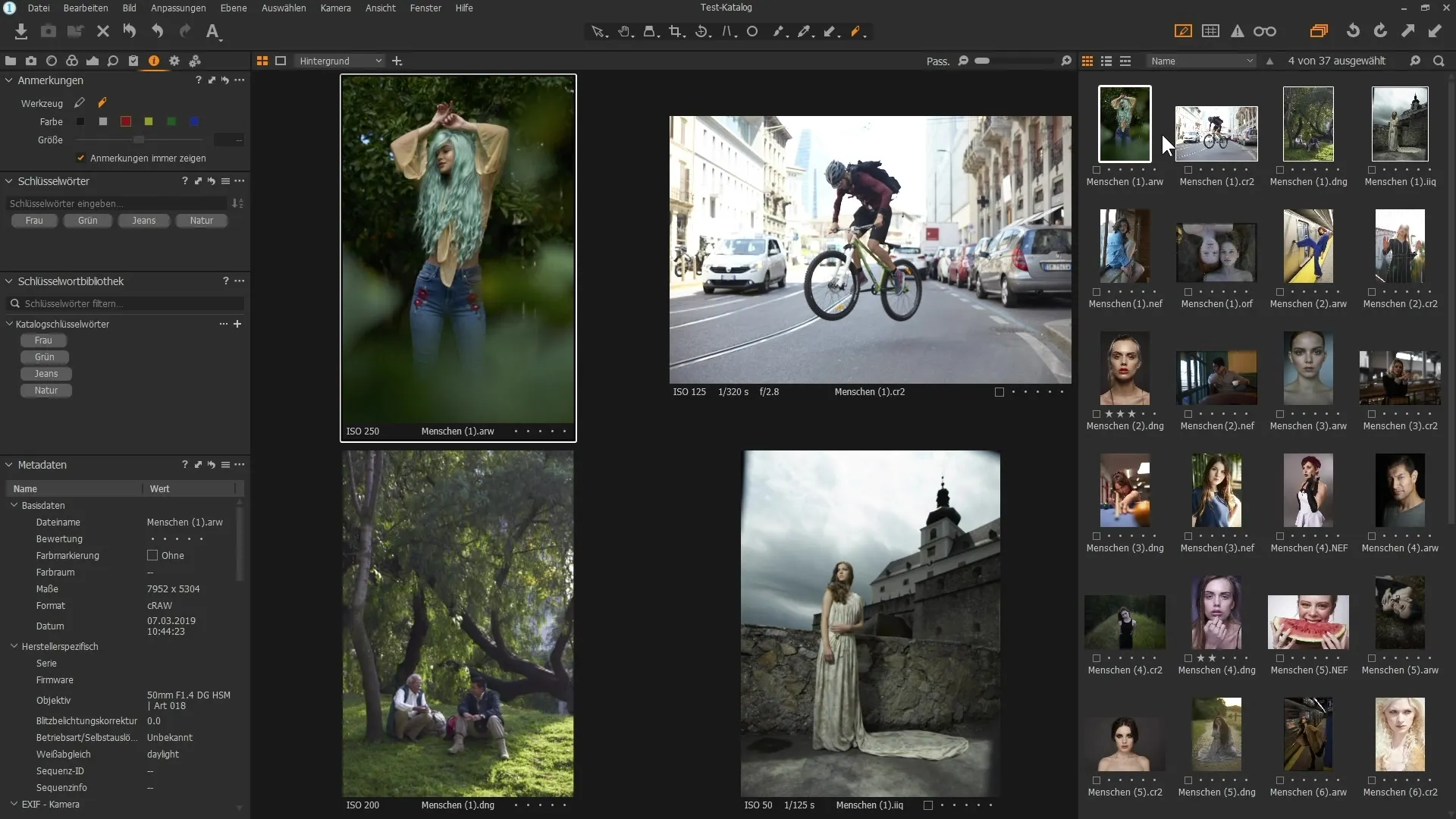Switch browser to list view
The width and height of the screenshot is (1456, 819).
coord(1106,61)
